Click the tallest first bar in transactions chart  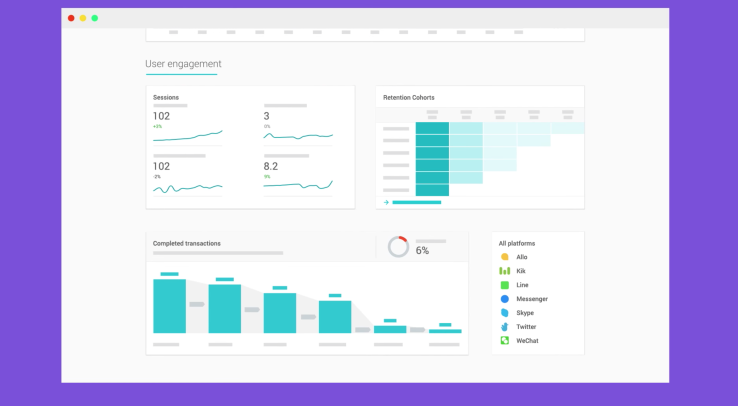pyautogui.click(x=169, y=306)
